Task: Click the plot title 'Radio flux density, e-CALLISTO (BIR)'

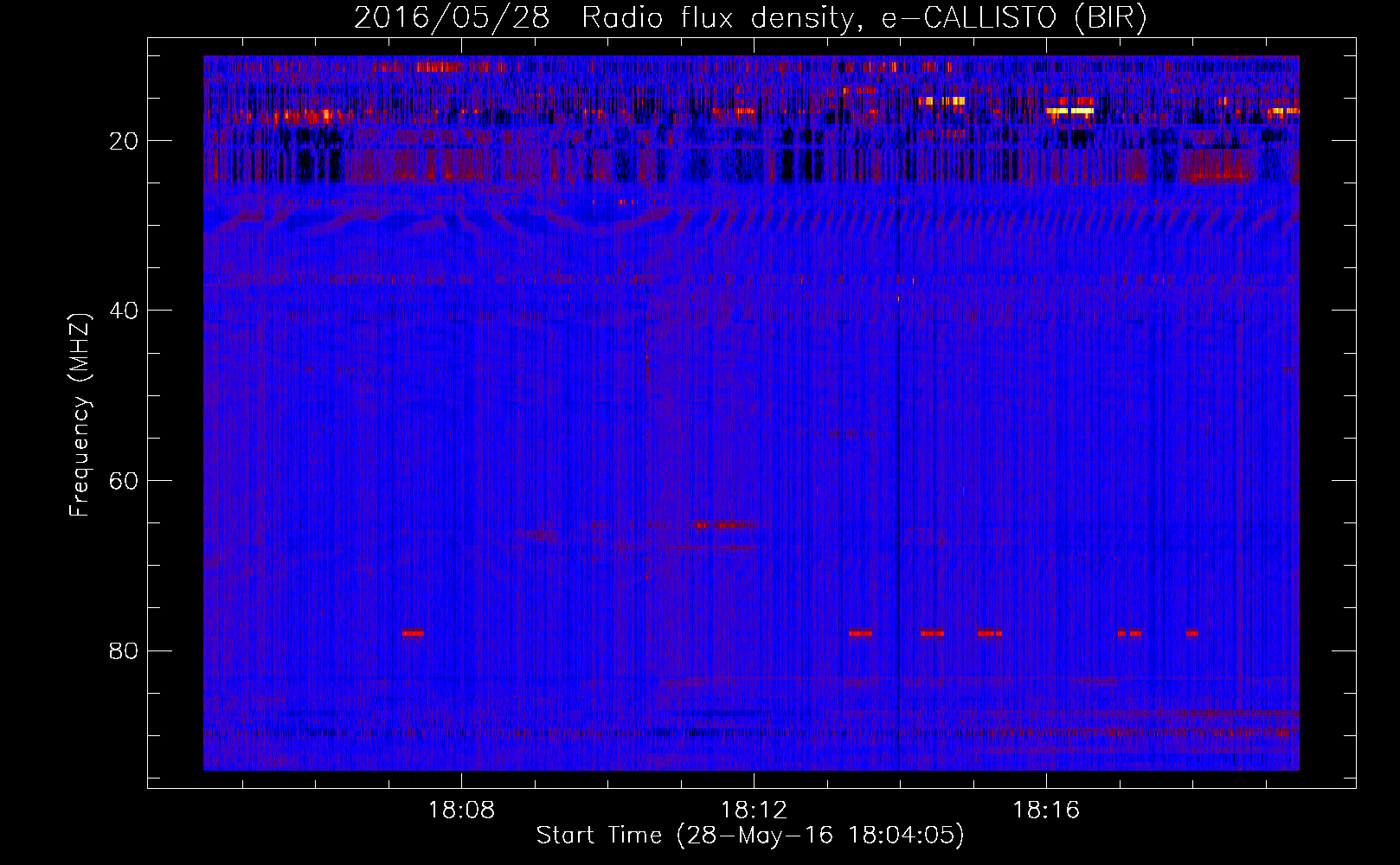Action: (x=864, y=17)
